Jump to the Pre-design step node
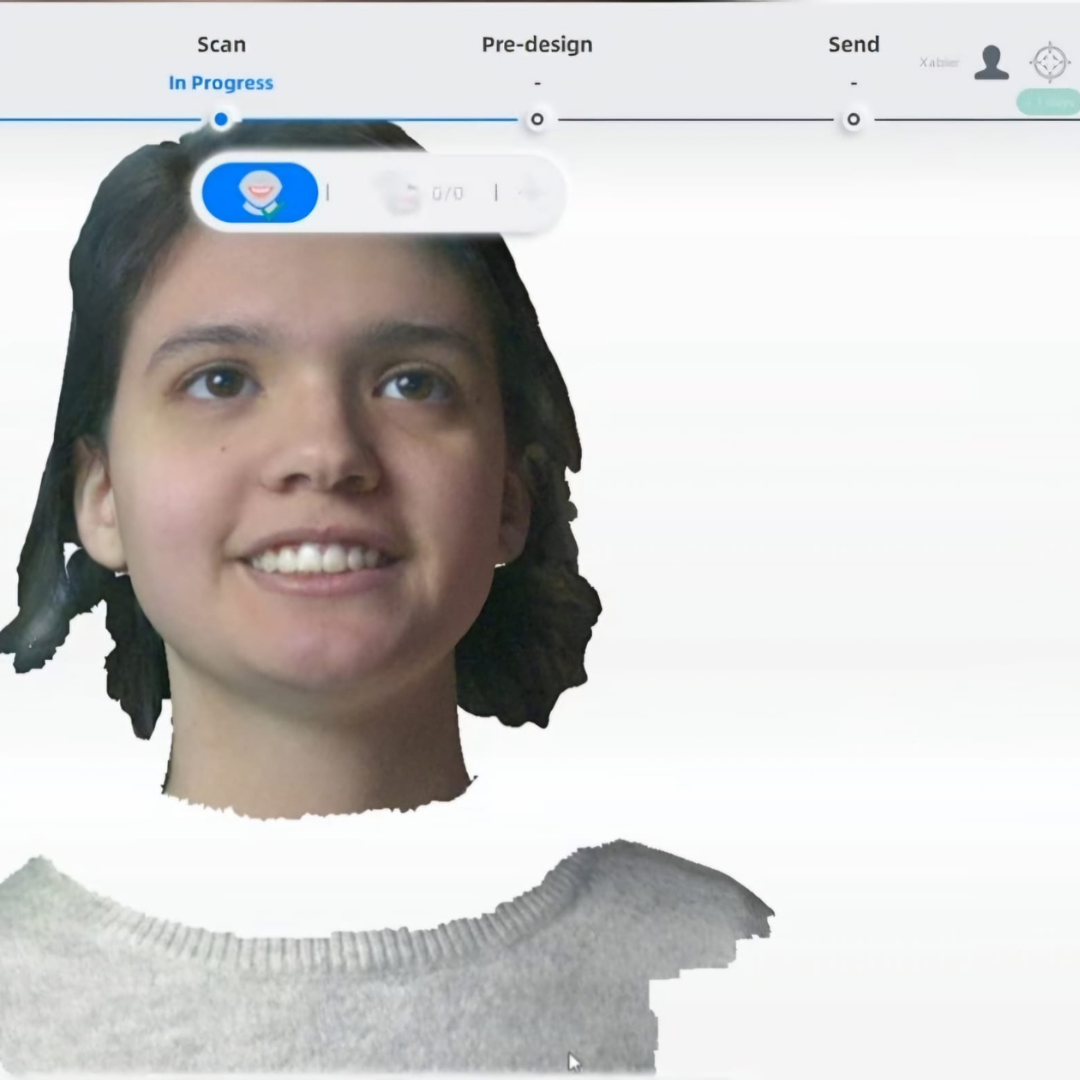This screenshot has width=1080, height=1080. tap(537, 120)
